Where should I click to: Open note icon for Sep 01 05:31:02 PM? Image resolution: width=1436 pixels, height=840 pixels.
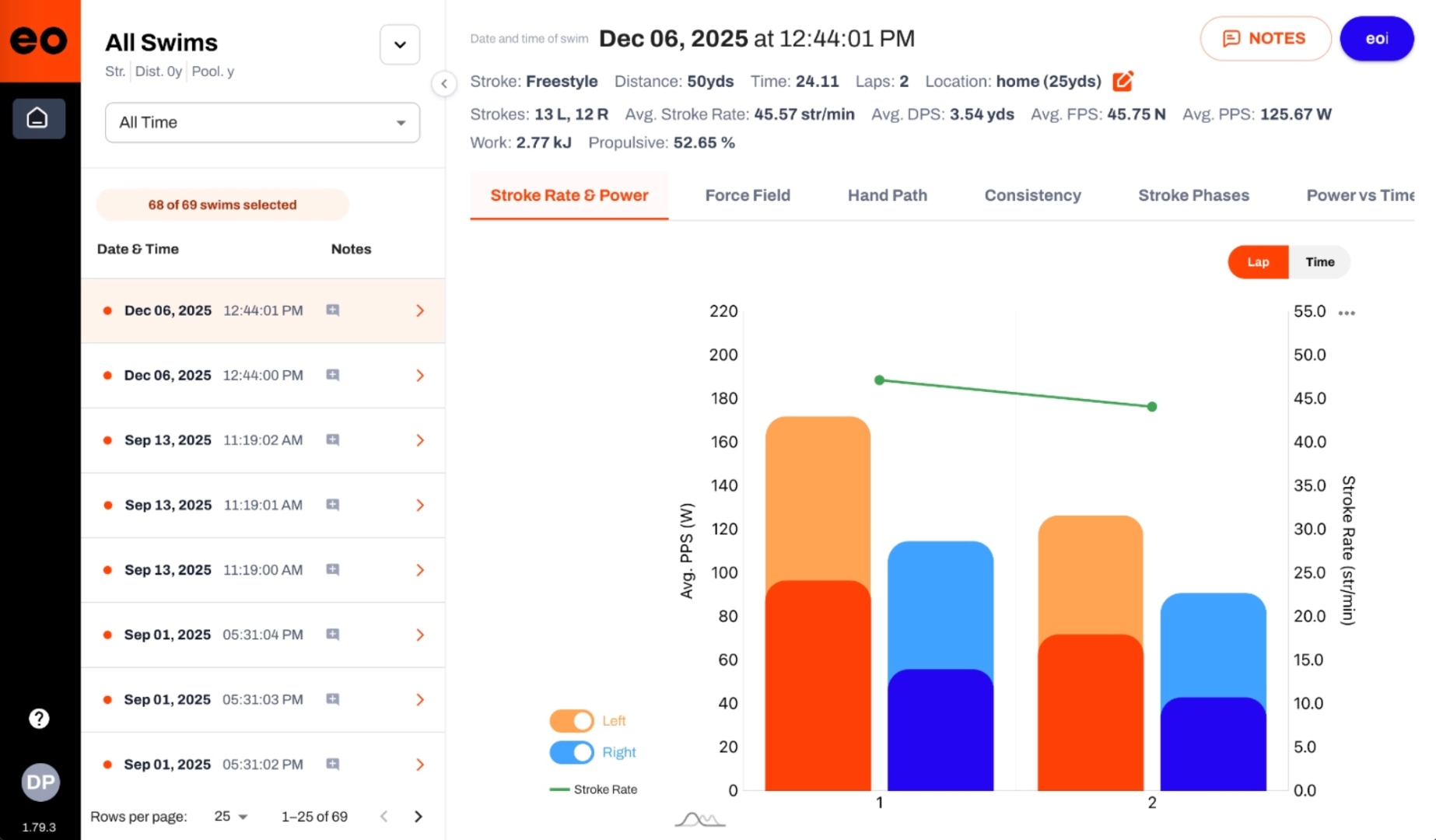tap(332, 764)
